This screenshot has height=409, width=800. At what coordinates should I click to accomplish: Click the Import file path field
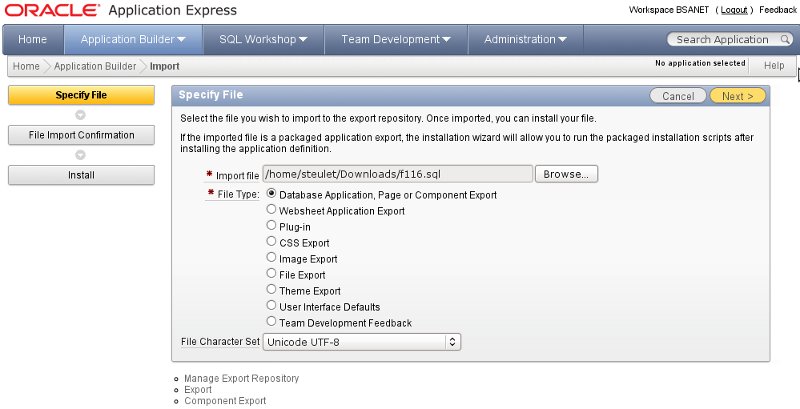397,174
